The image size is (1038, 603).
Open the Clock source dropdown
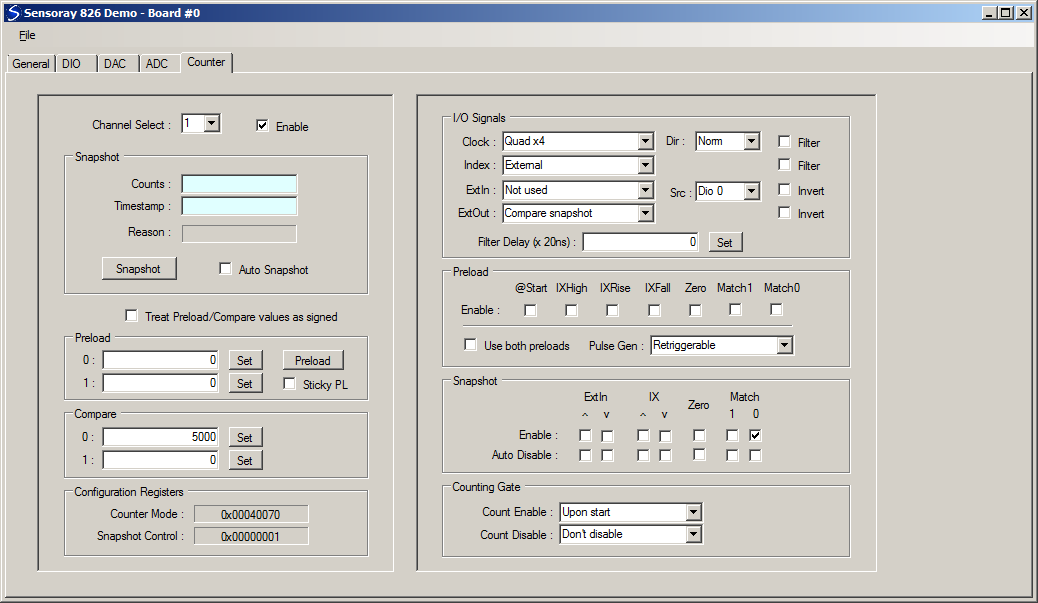pyautogui.click(x=579, y=141)
